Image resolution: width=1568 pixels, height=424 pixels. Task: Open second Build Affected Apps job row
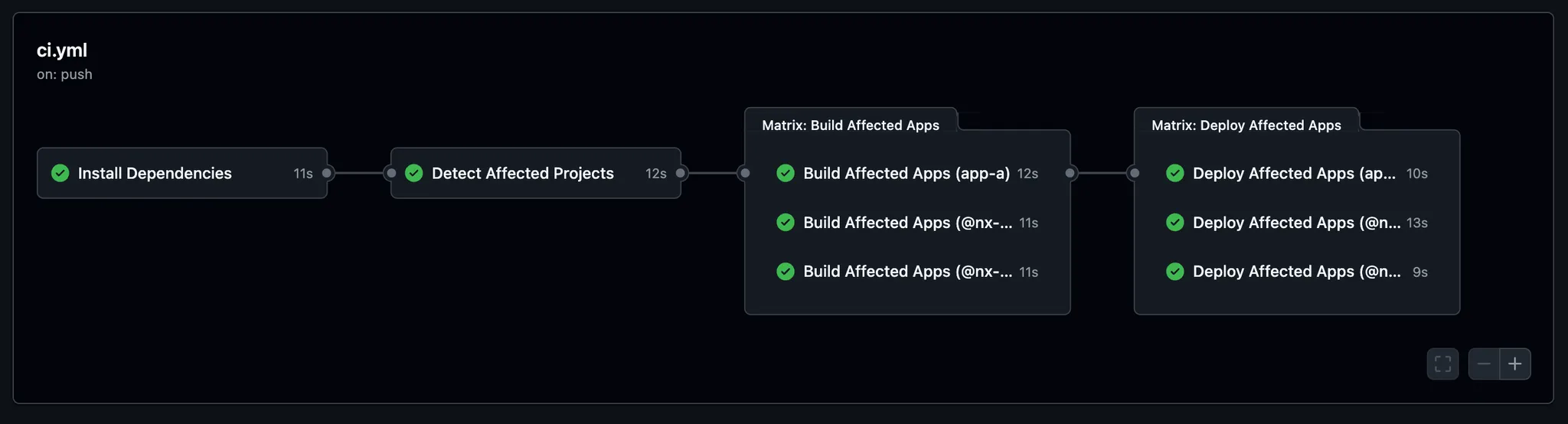click(x=907, y=223)
